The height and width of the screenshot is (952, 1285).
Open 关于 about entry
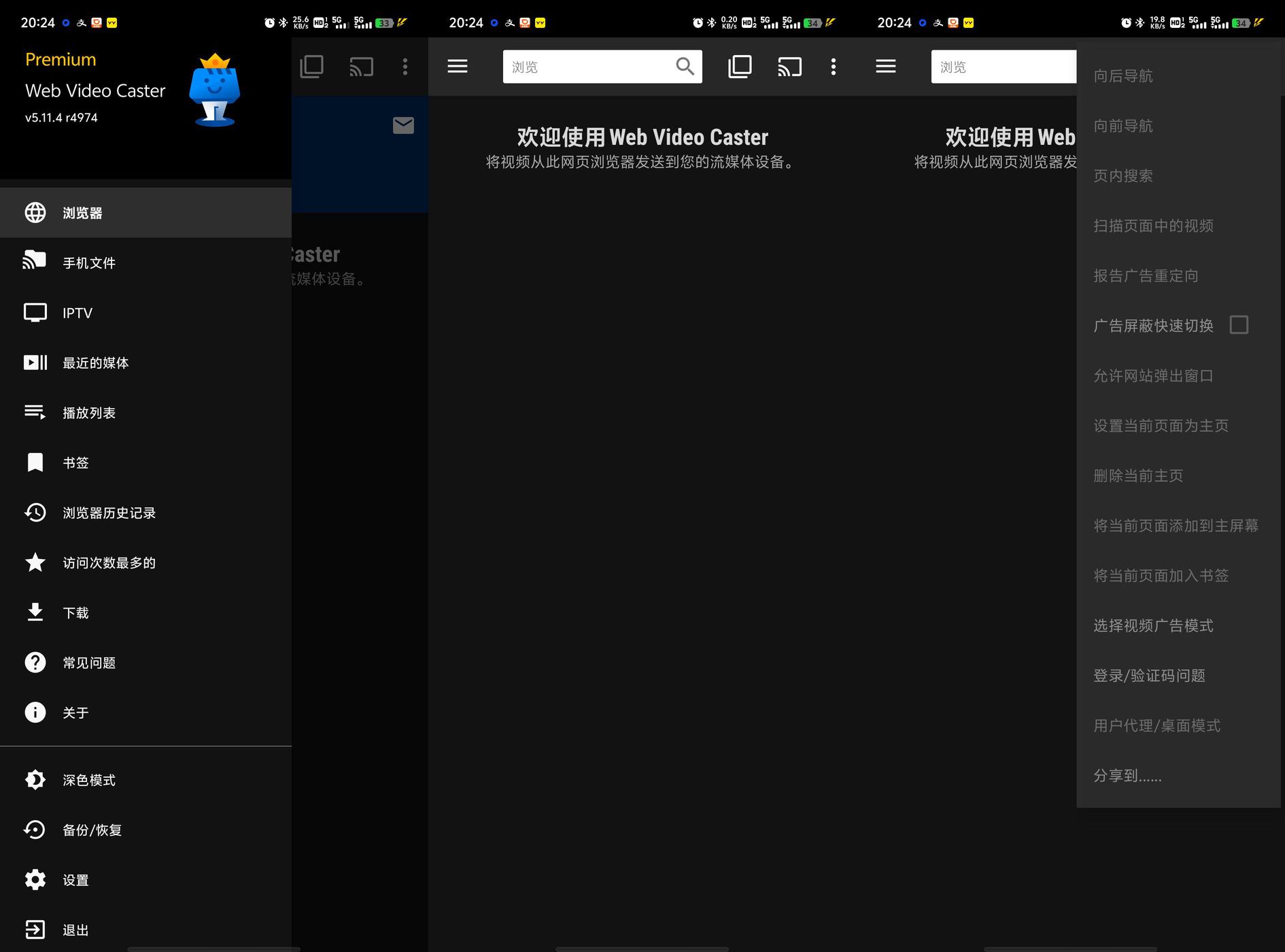pos(145,713)
